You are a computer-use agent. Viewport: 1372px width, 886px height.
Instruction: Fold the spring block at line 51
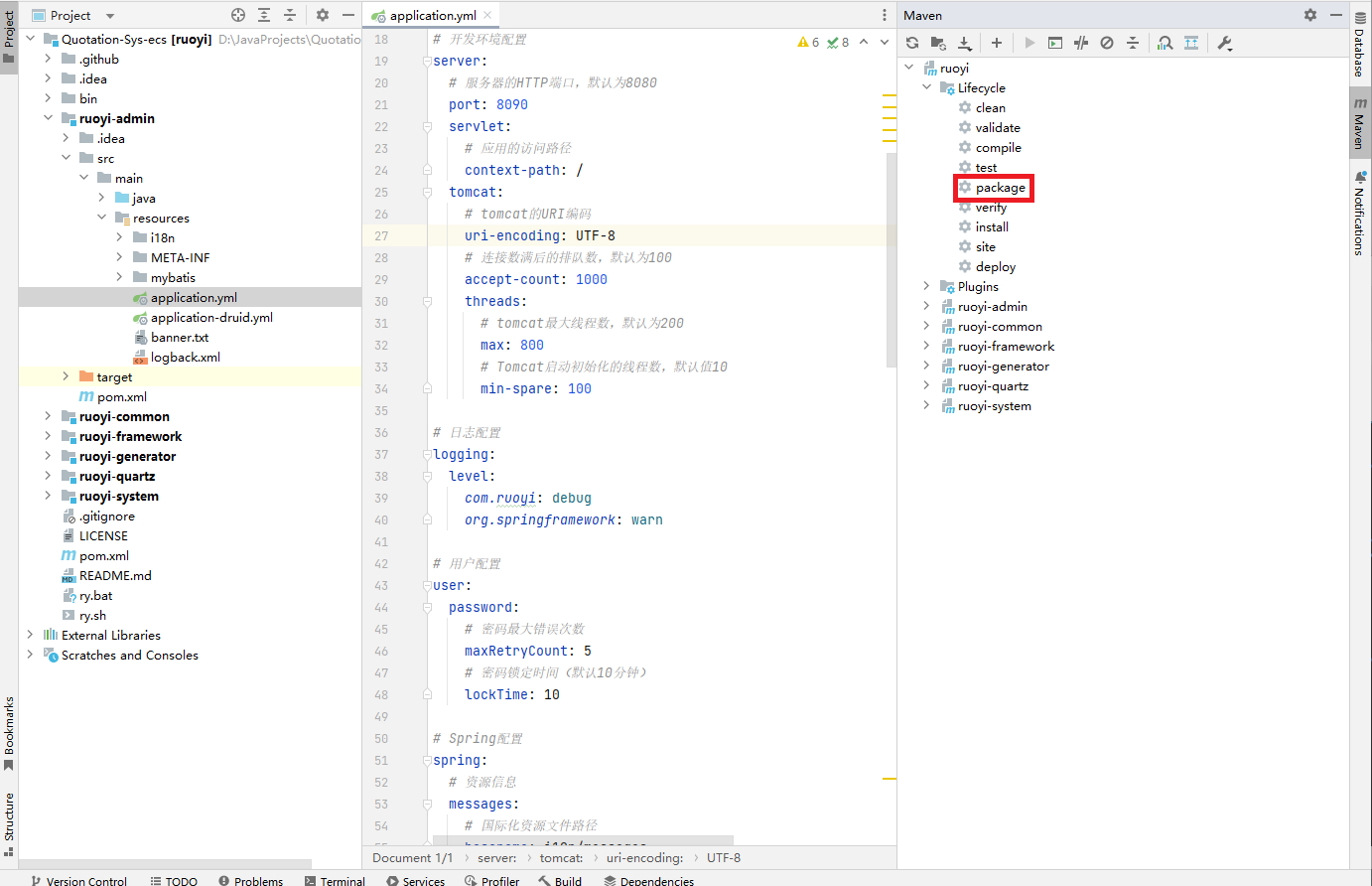[427, 760]
